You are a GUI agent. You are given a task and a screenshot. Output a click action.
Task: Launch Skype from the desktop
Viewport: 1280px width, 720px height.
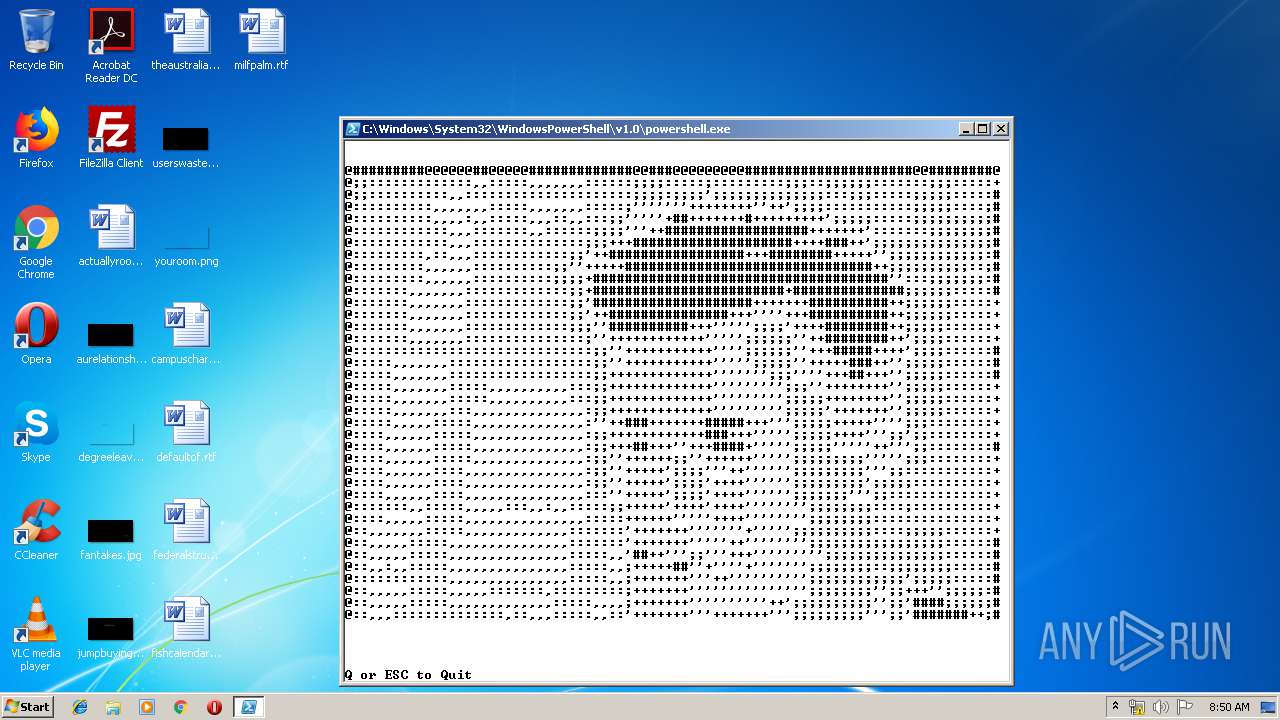pyautogui.click(x=36, y=432)
